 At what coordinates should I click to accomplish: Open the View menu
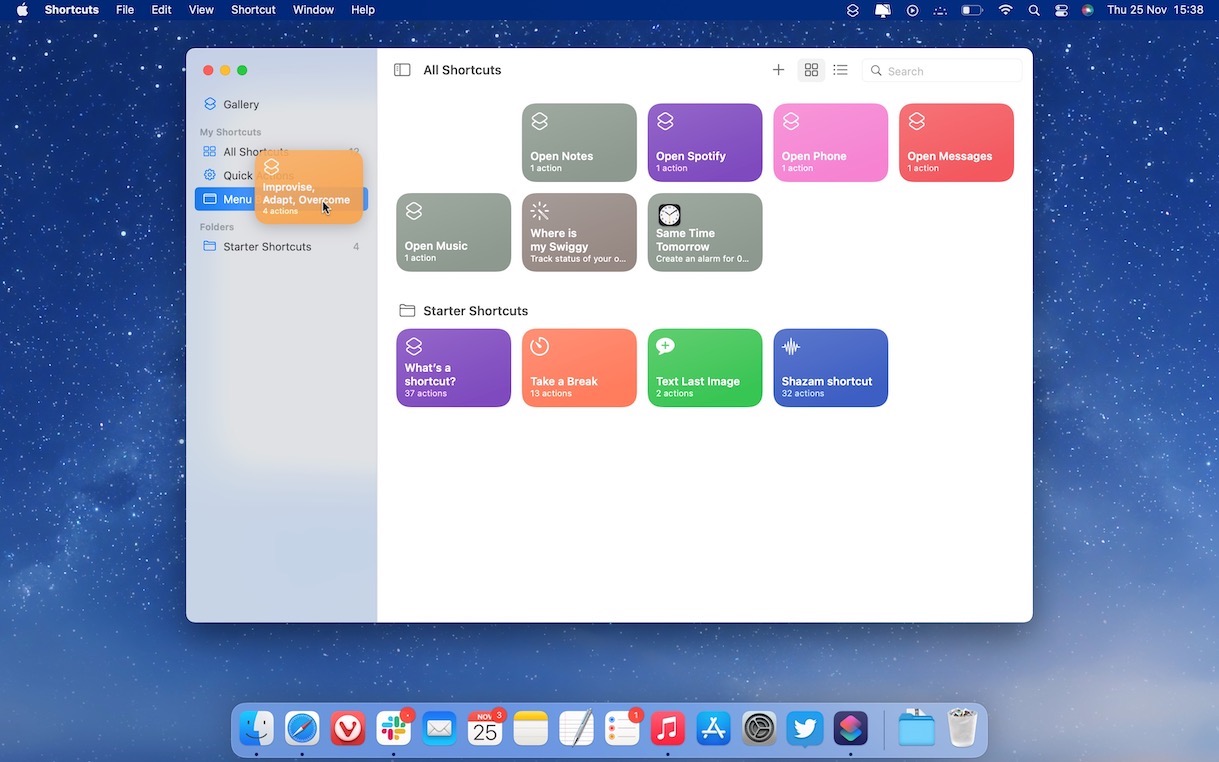pyautogui.click(x=201, y=10)
